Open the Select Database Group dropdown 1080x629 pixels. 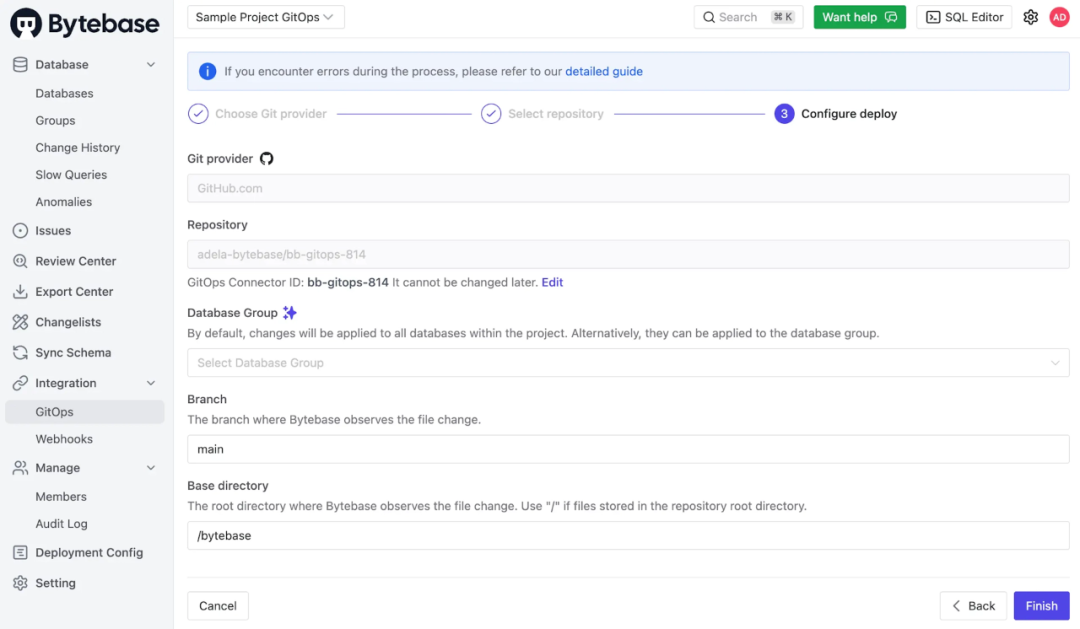pyautogui.click(x=628, y=362)
